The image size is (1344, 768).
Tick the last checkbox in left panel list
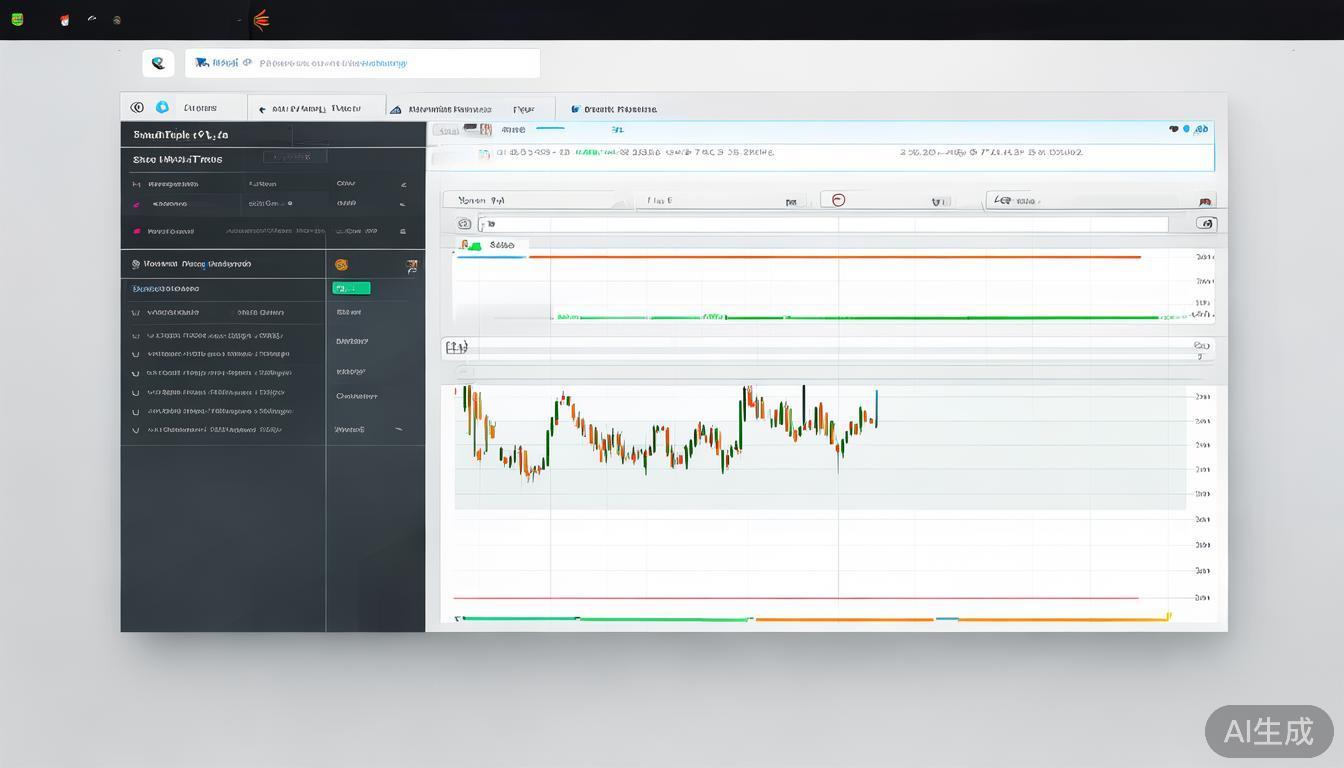coord(136,430)
